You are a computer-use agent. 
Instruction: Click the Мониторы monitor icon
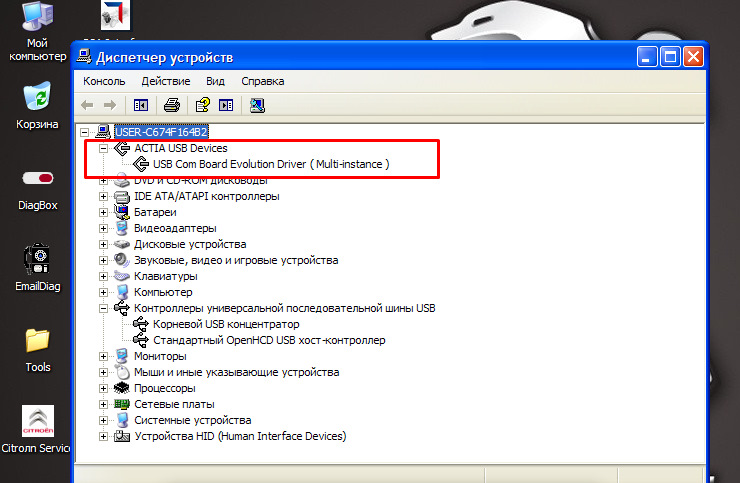(x=122, y=356)
